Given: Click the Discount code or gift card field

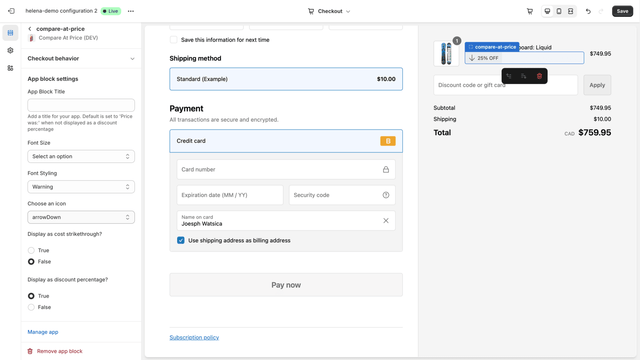Looking at the screenshot, I should [x=506, y=85].
